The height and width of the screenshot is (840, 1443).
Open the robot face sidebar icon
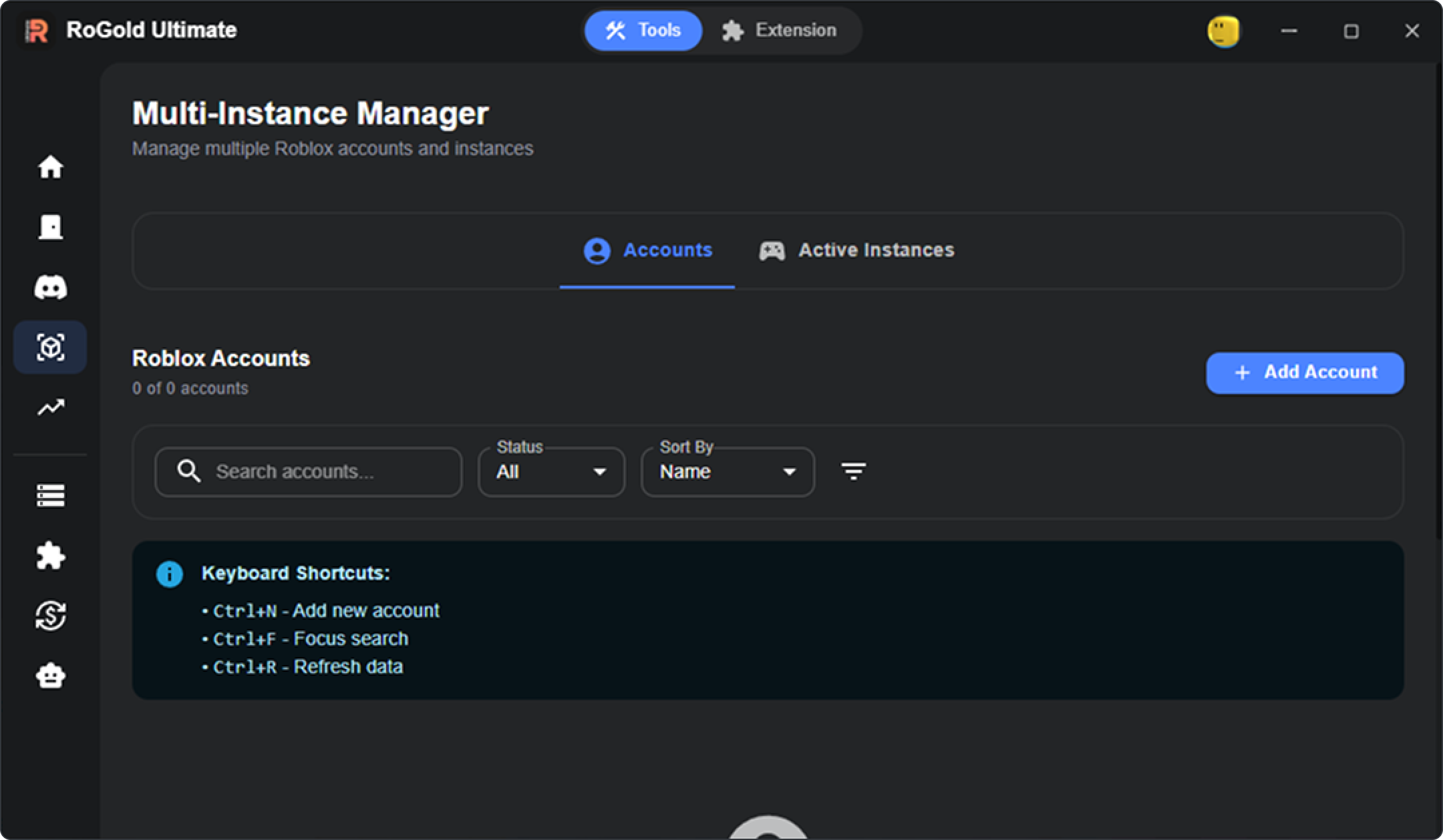coord(50,676)
